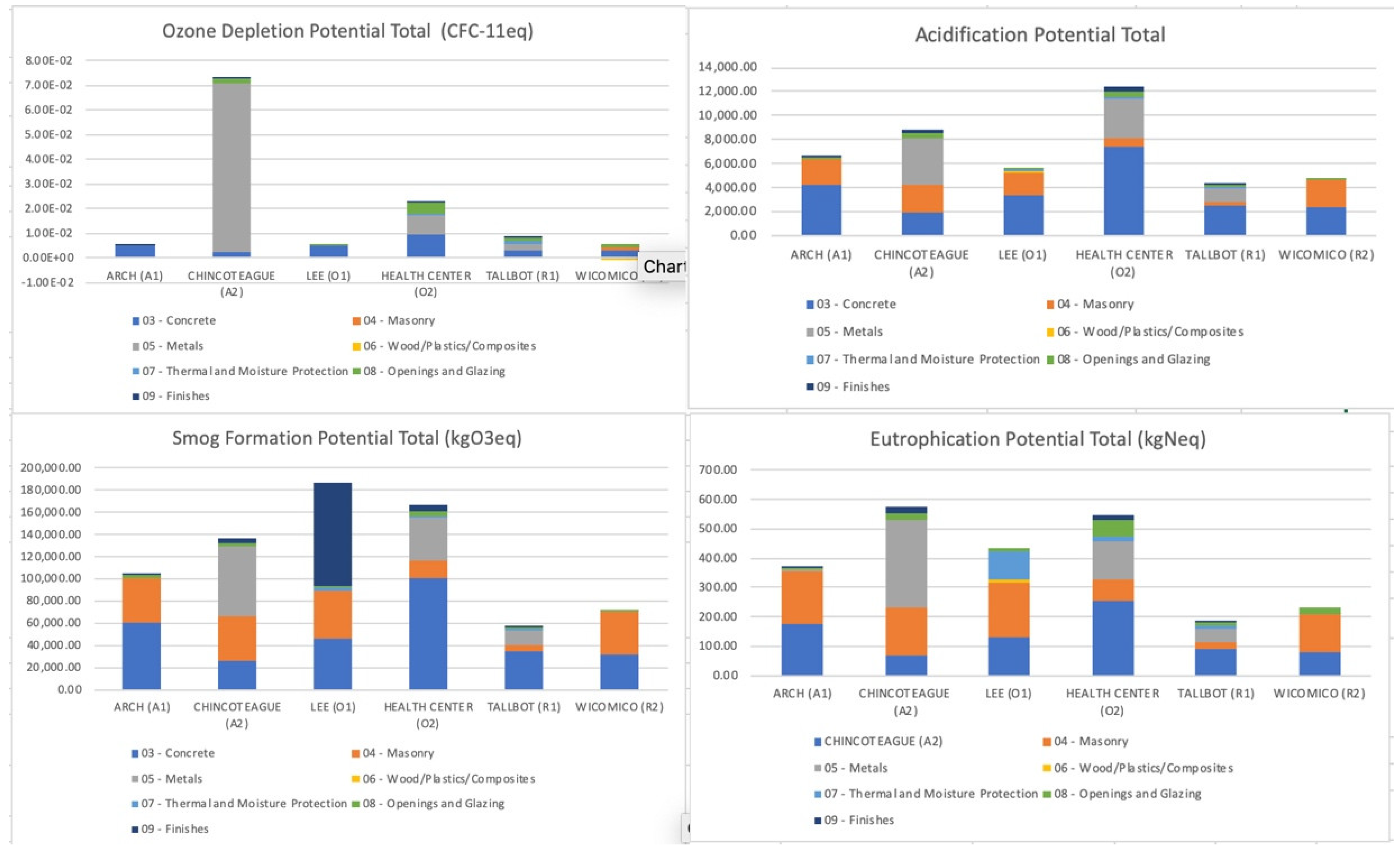
Task: Click the Ozone Depletion Potential chart title
Action: pyautogui.click(x=348, y=31)
